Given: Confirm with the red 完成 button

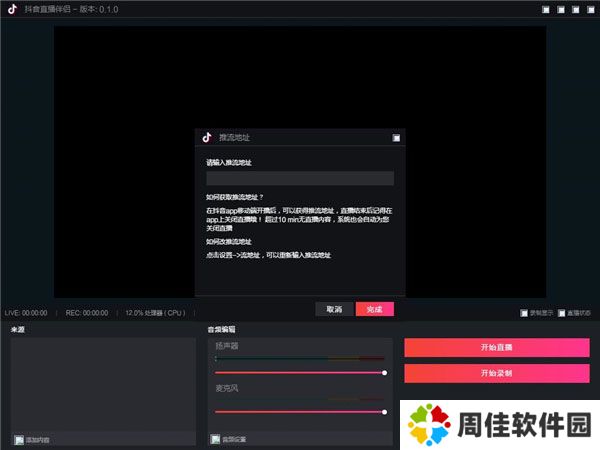Looking at the screenshot, I should (374, 309).
